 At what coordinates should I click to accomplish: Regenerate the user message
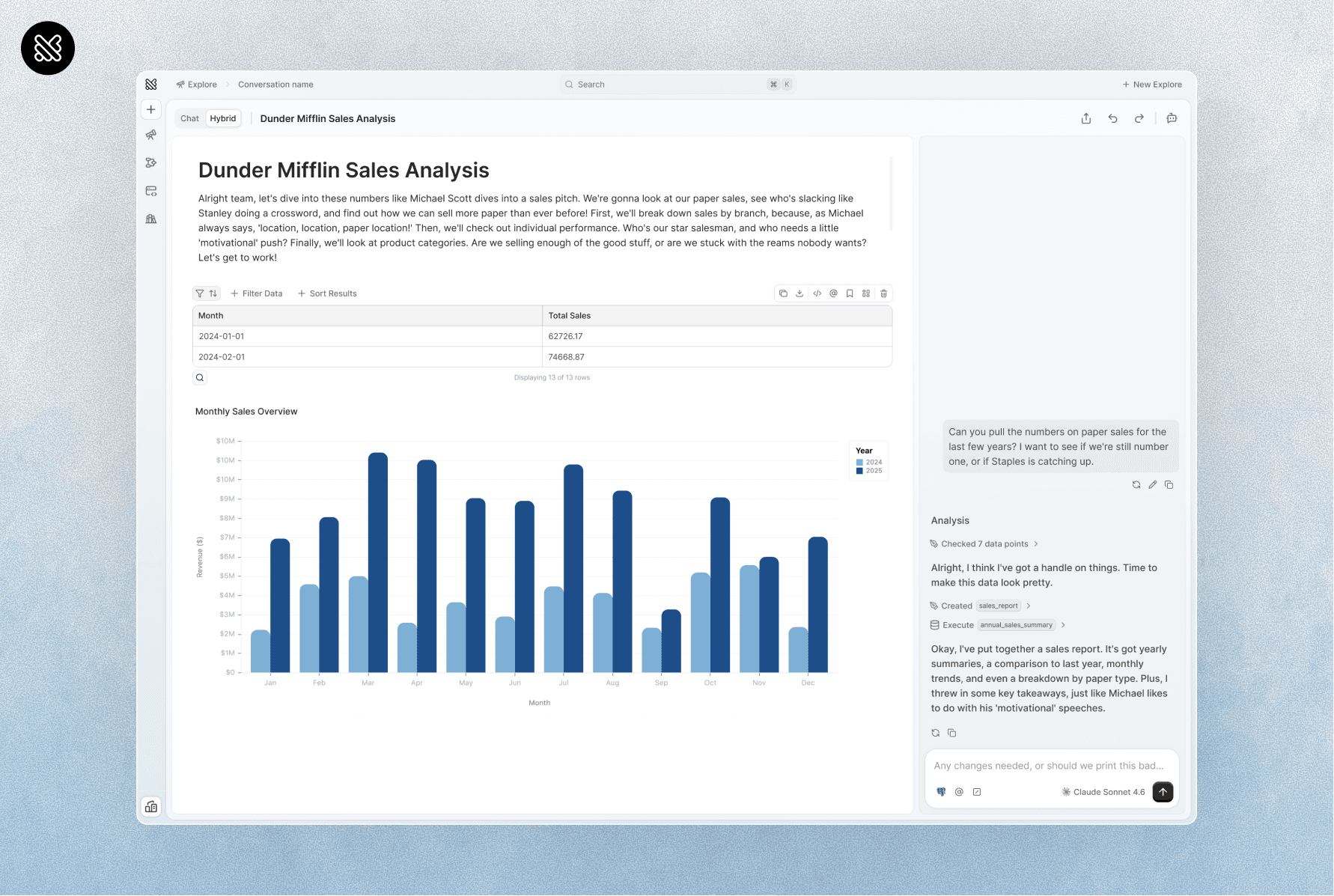click(x=1136, y=485)
